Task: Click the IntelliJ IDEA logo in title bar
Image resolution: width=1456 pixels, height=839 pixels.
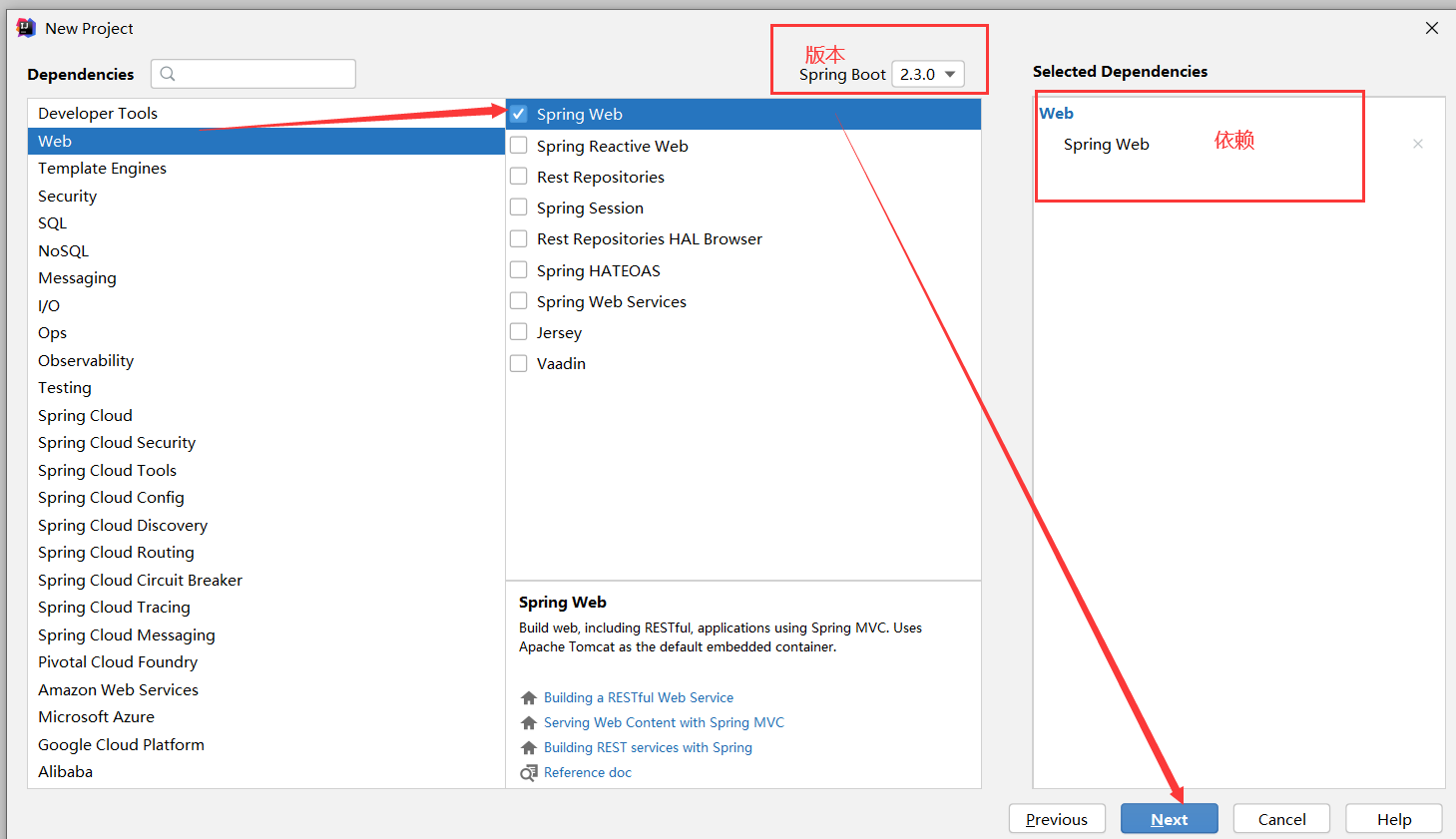Action: tap(26, 28)
